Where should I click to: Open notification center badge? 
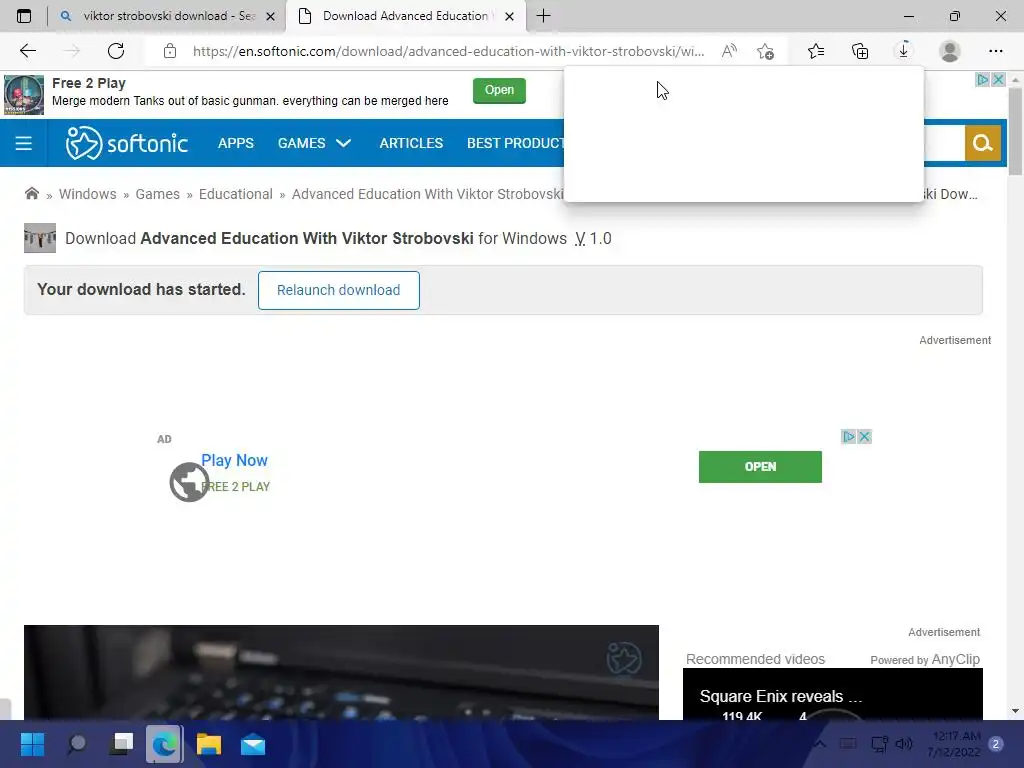(x=995, y=744)
